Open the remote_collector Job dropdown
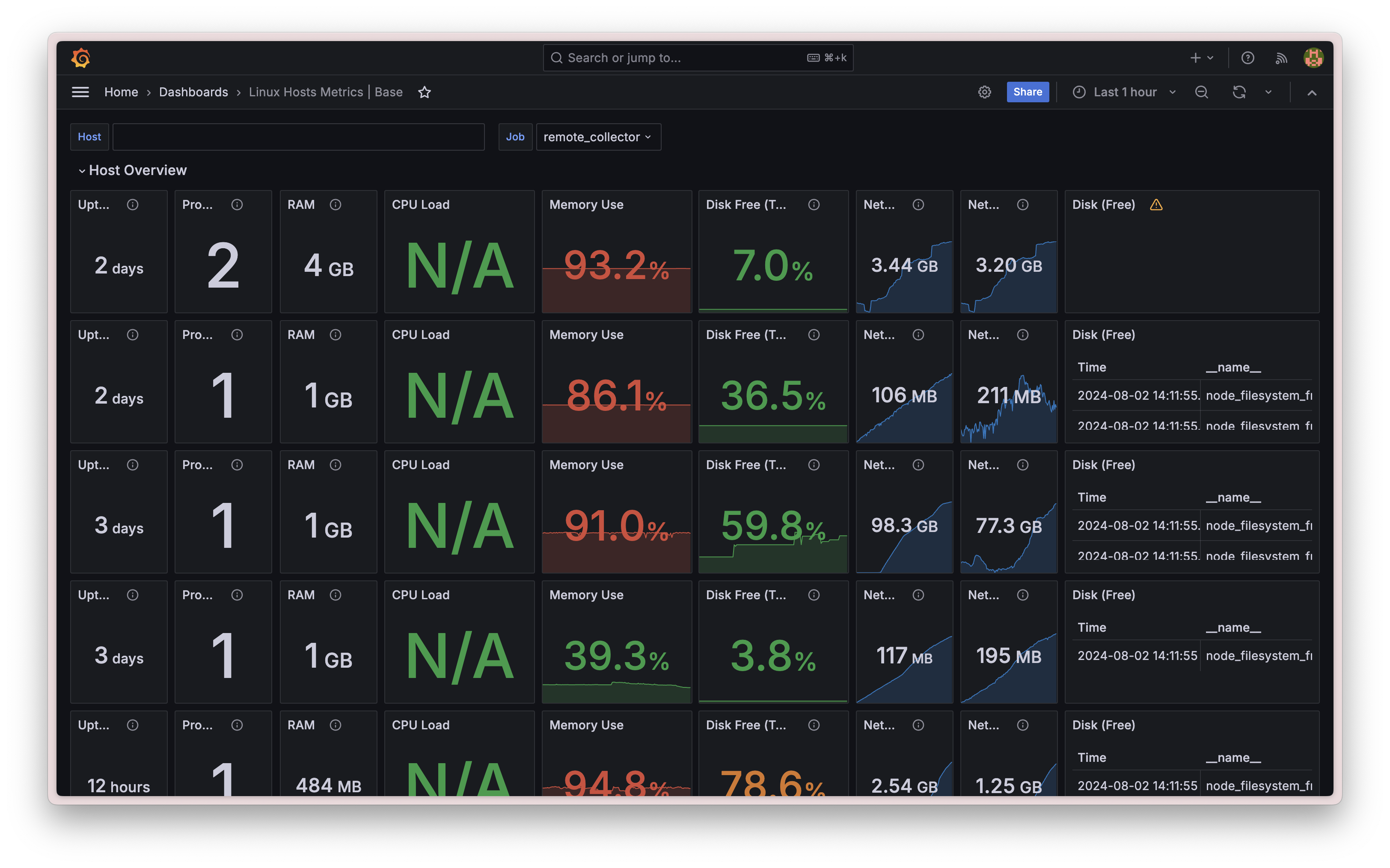 click(x=597, y=137)
